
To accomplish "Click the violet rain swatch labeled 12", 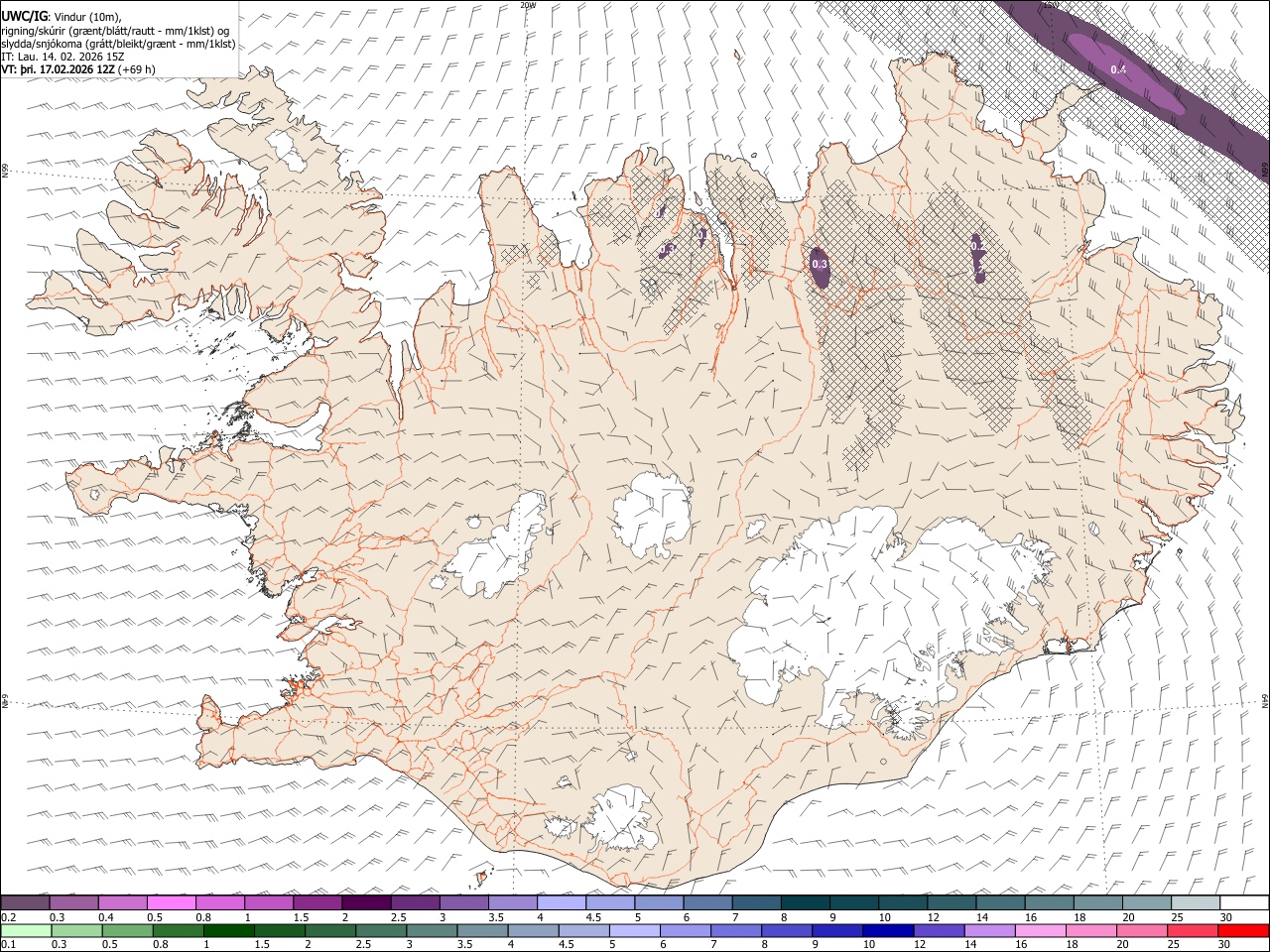I will 938,930.
